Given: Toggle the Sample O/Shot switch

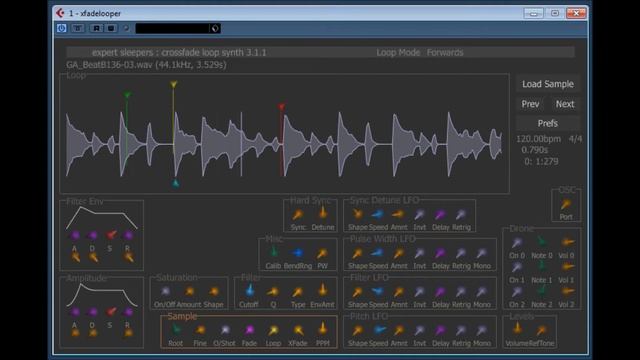Looking at the screenshot, I should [224, 330].
